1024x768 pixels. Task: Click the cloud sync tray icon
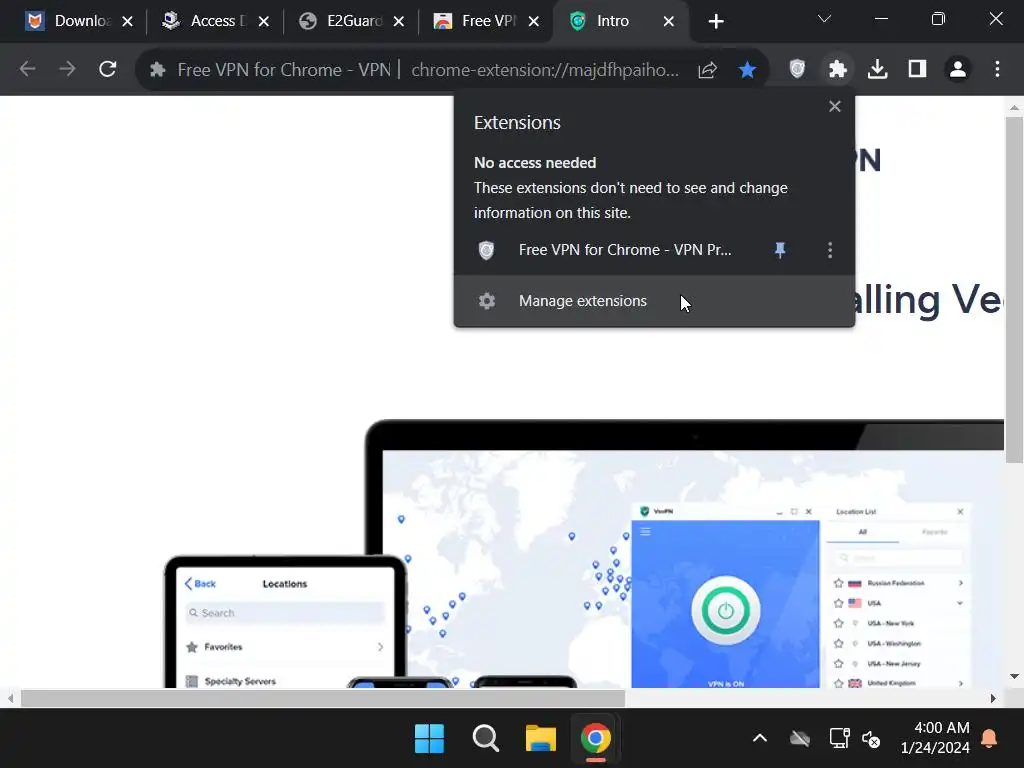pyautogui.click(x=800, y=739)
